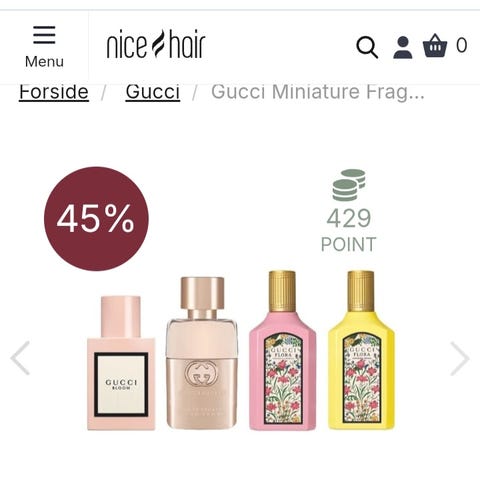Tap the Menu text label
Viewport: 480px width, 480px height.
point(44,62)
